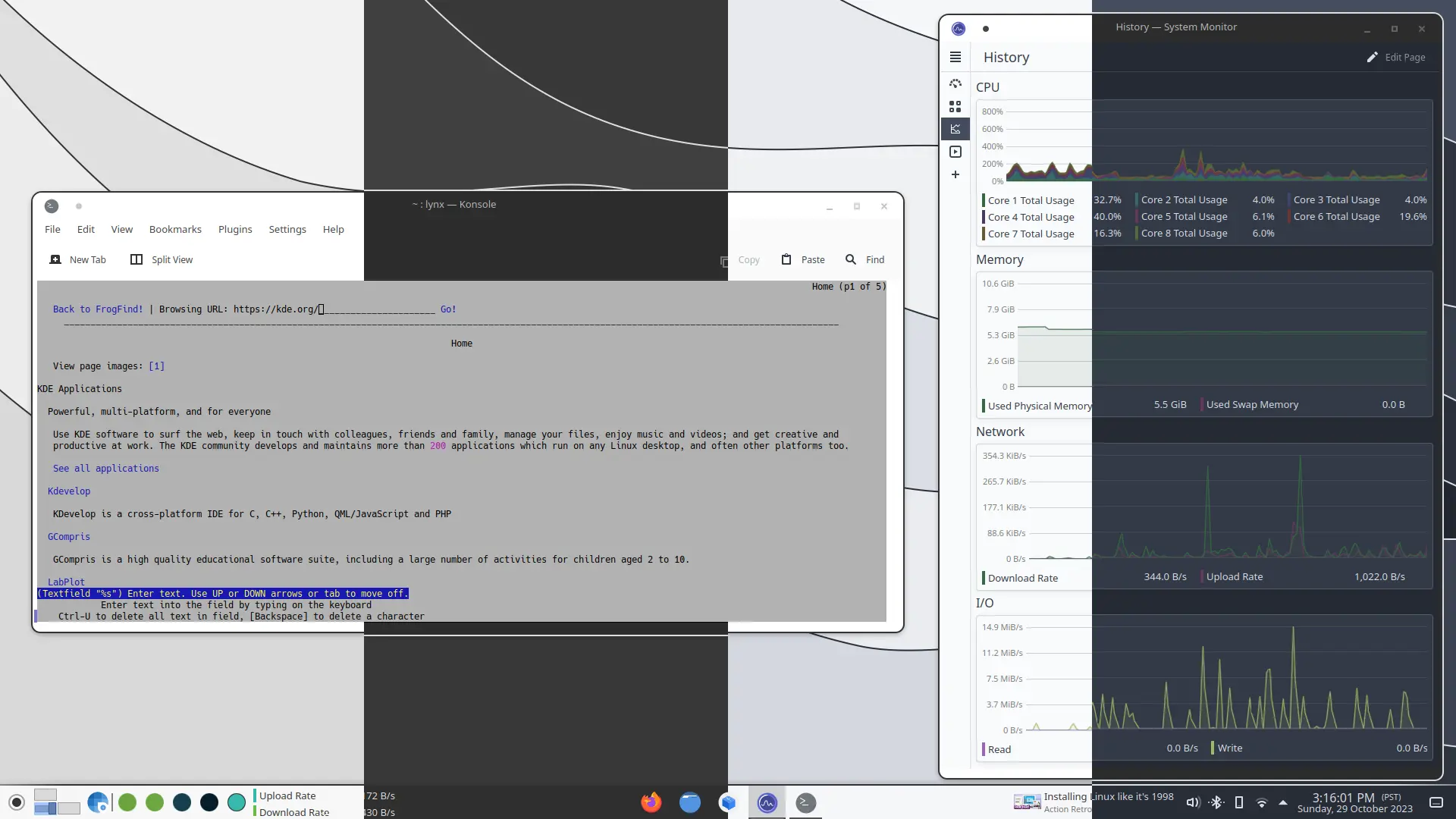This screenshot has width=1456, height=819.
Task: Click Copy in Konsole toolbar
Action: coord(740,259)
